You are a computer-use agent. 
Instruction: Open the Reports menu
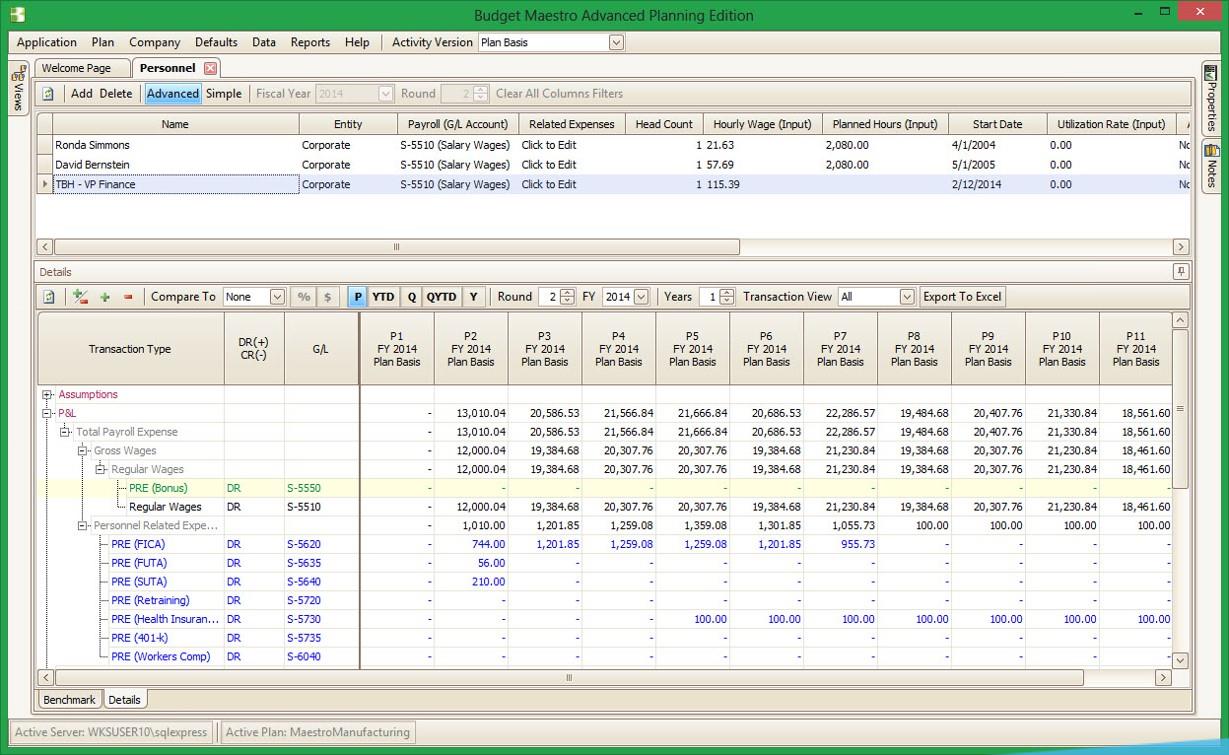[310, 42]
